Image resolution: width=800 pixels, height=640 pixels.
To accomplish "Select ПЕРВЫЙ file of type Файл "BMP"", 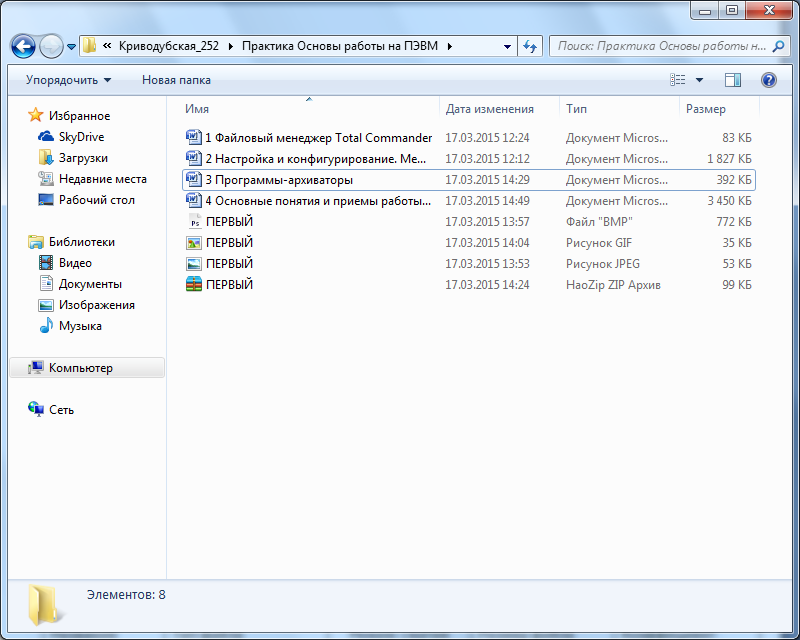I will (x=229, y=221).
